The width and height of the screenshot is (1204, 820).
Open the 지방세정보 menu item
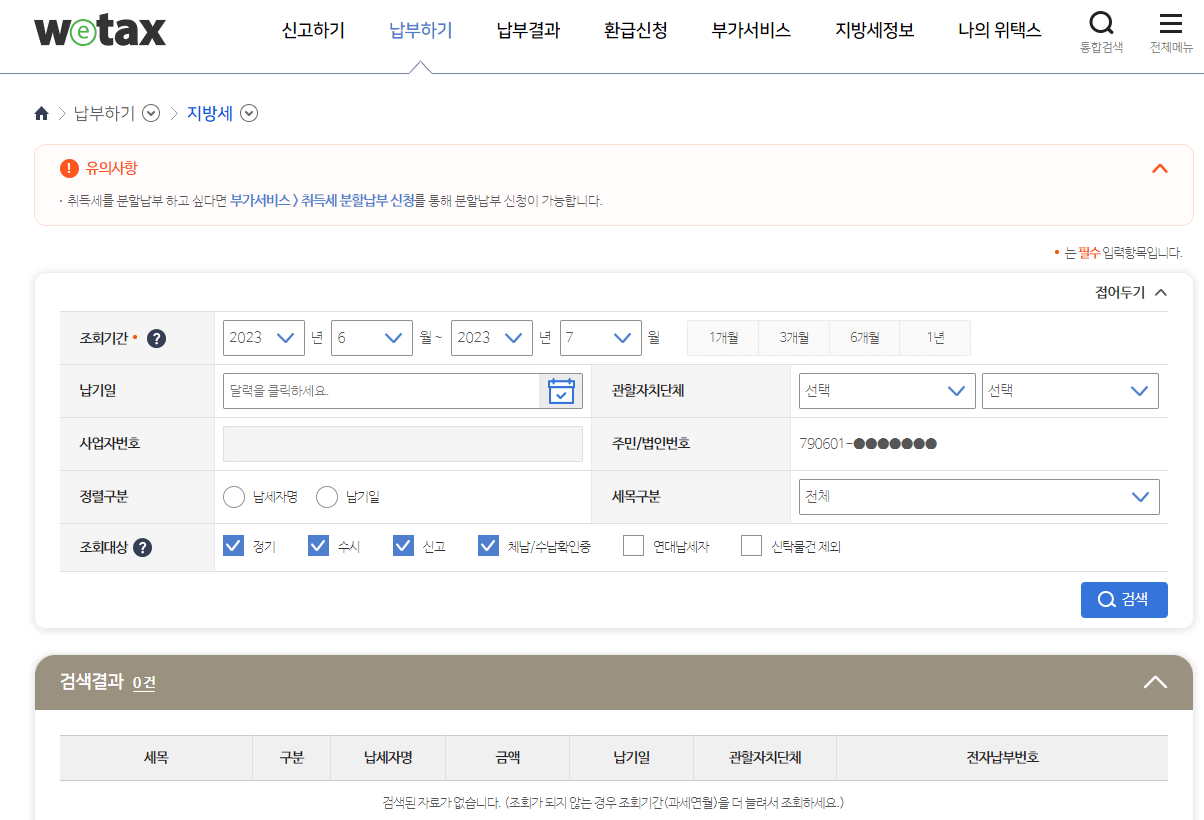873,31
